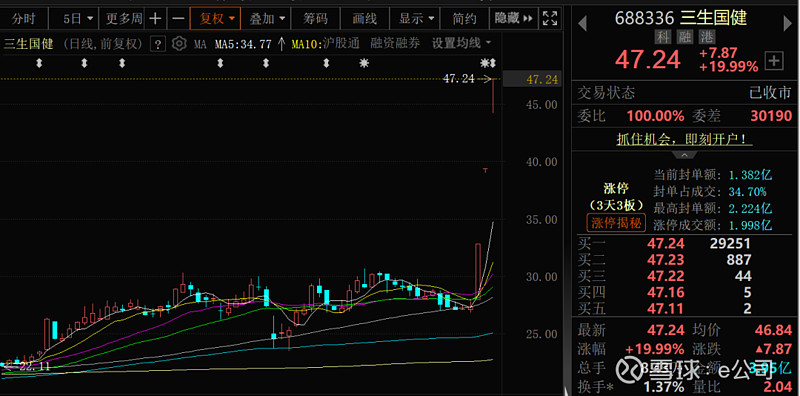800x396 pixels.
Task: Click the 融 tag badge
Action: tap(685, 36)
